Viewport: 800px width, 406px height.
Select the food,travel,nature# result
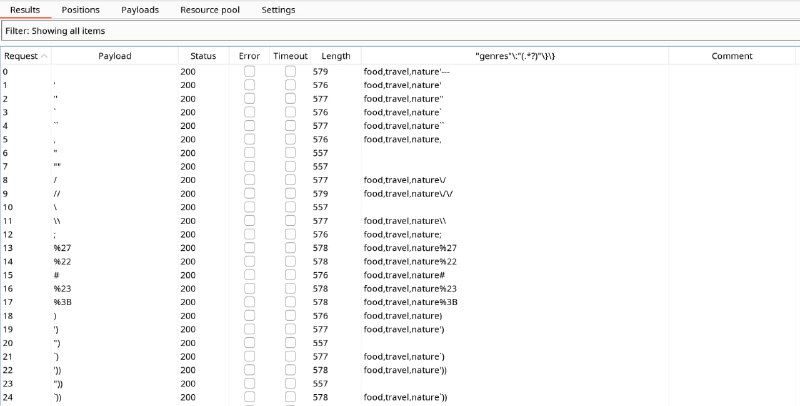click(x=405, y=275)
